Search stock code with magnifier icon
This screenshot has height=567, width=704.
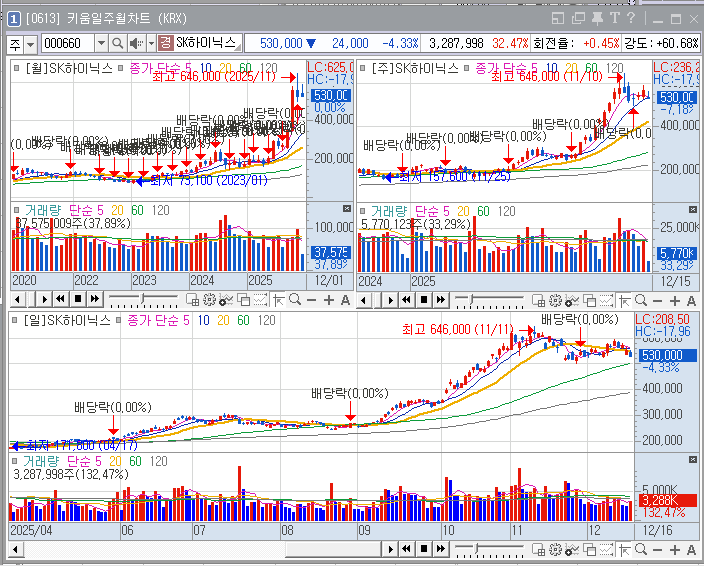[118, 44]
